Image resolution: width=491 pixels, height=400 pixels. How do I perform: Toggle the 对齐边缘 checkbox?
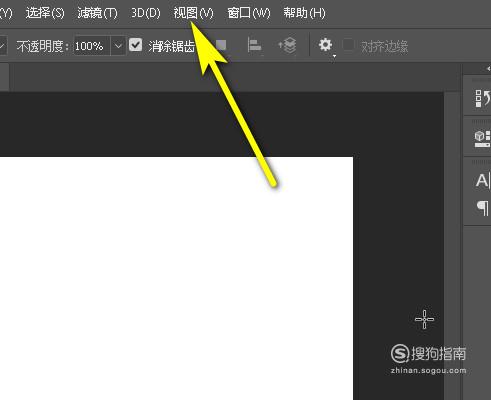pyautogui.click(x=348, y=45)
